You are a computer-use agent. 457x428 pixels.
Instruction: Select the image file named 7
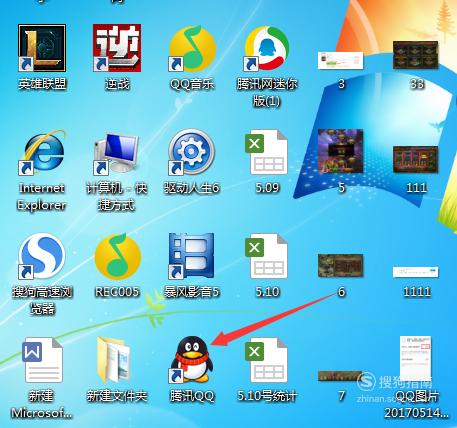340,376
